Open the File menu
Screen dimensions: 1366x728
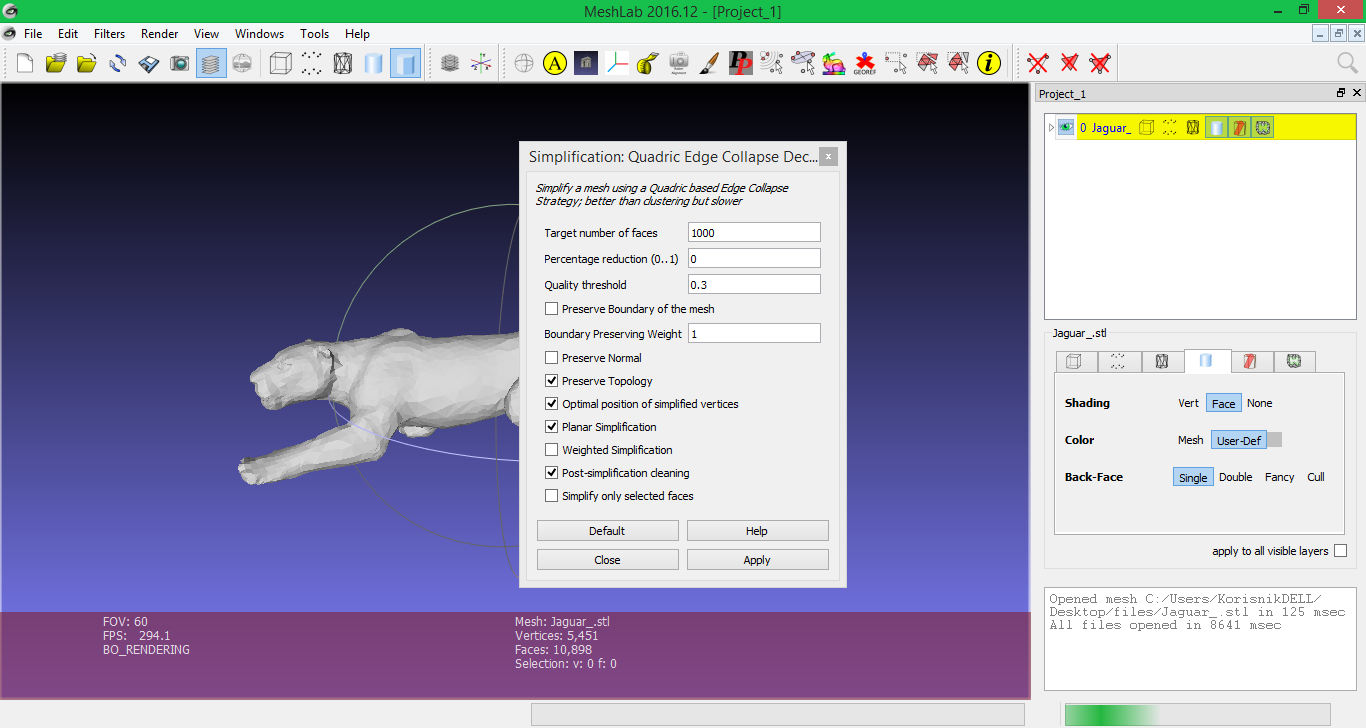33,33
